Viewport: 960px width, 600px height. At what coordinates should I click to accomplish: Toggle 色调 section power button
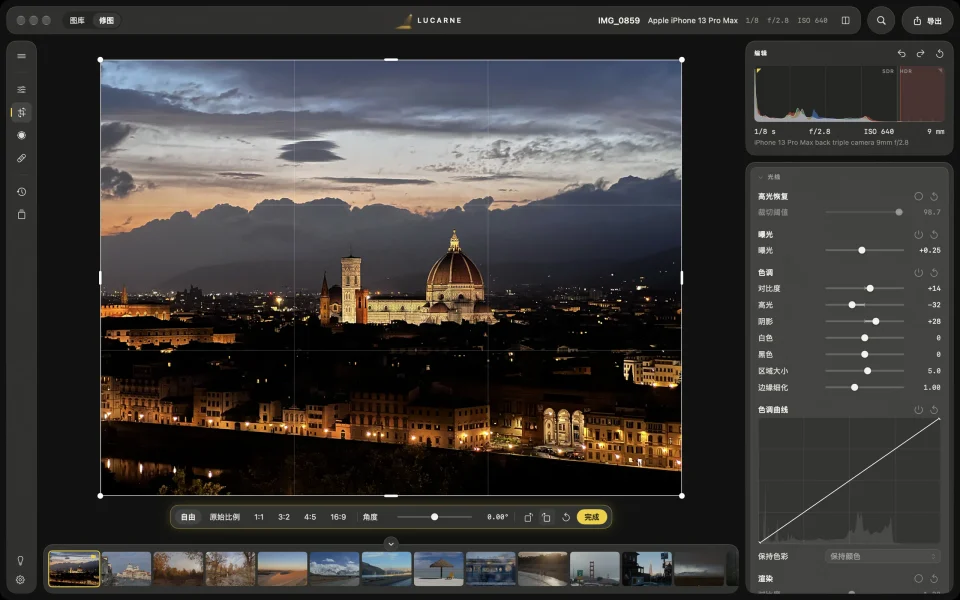tap(918, 272)
